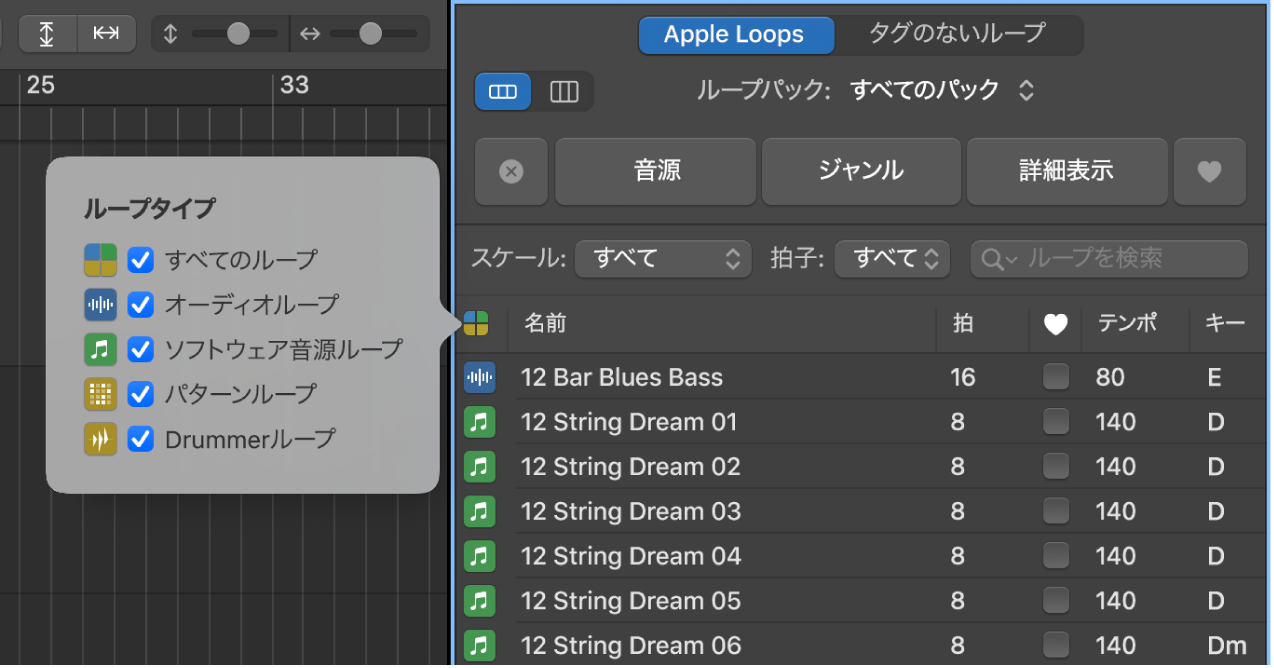Click bar 25 on the timeline ruler
The height and width of the screenshot is (668, 1274).
[x=40, y=85]
